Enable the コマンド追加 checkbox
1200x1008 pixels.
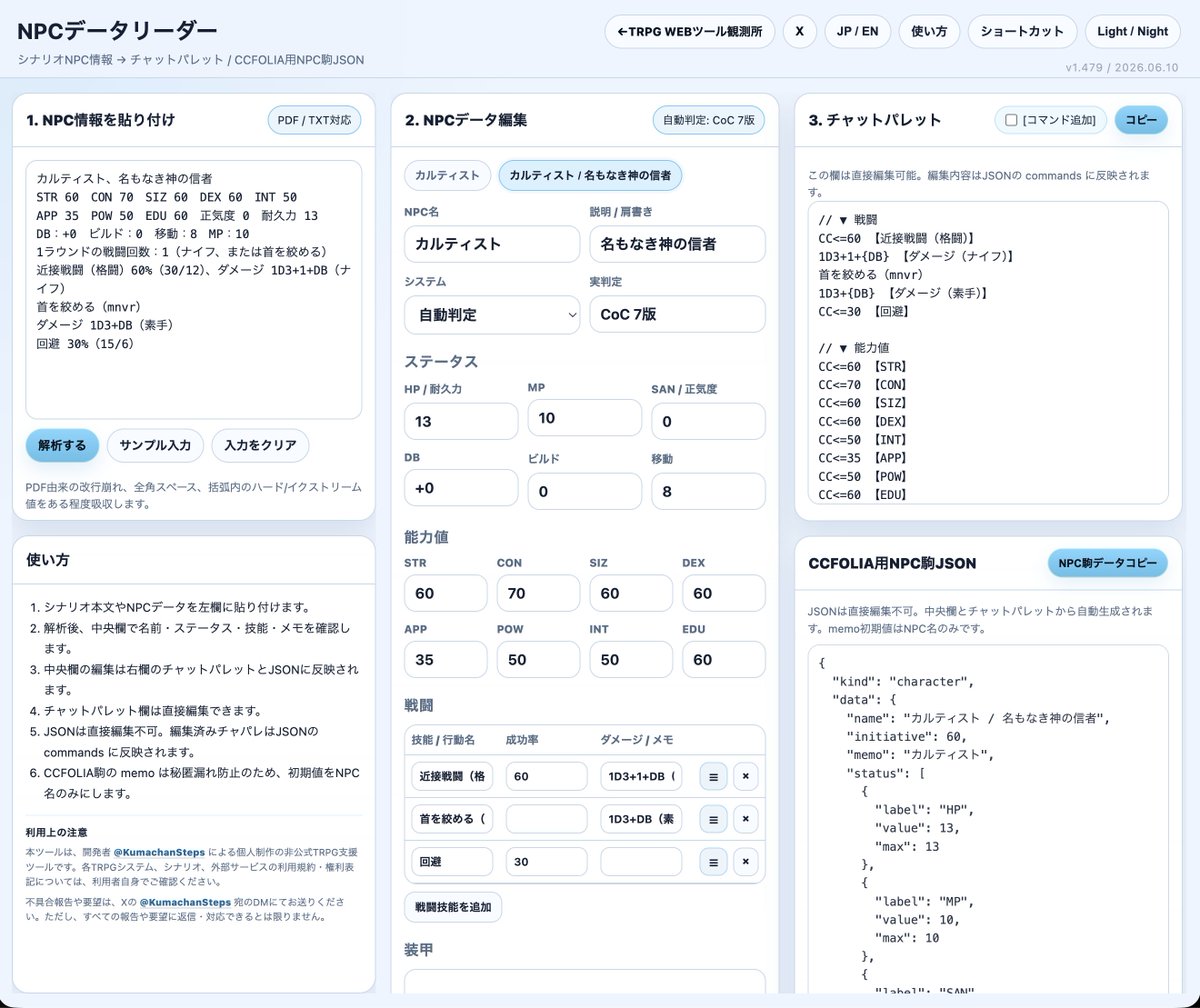coord(1011,120)
